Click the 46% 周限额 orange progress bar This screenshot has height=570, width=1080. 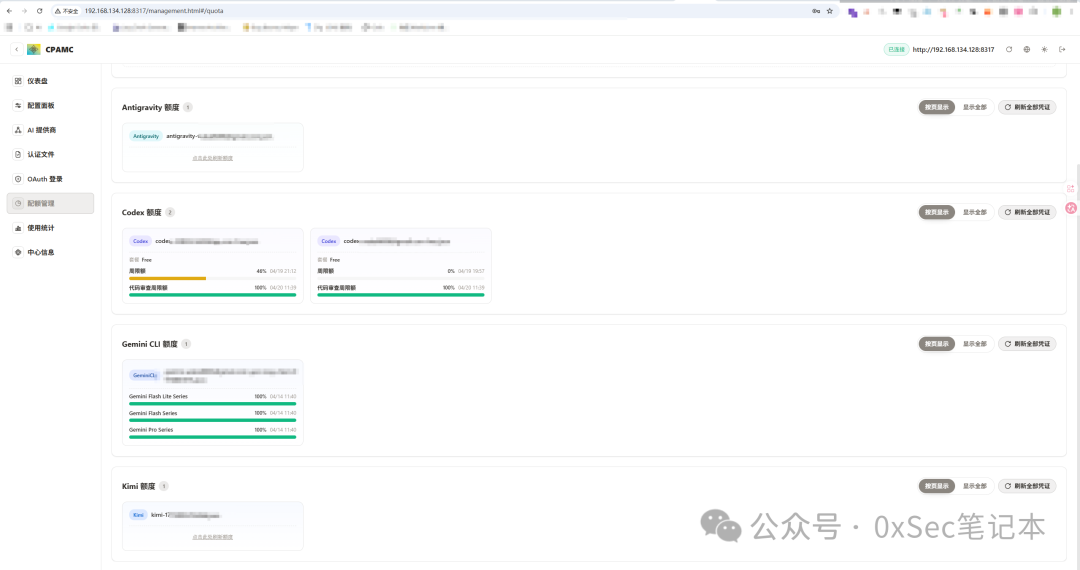tap(212, 278)
